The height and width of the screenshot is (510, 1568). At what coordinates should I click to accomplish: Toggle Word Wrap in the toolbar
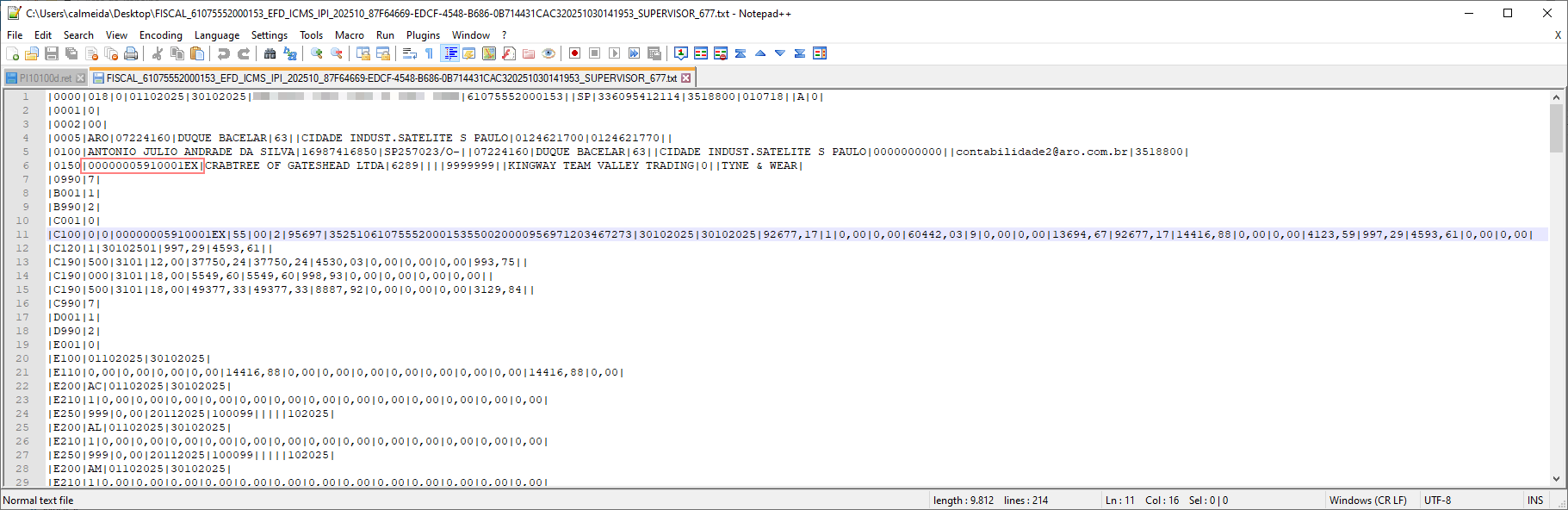pyautogui.click(x=410, y=53)
